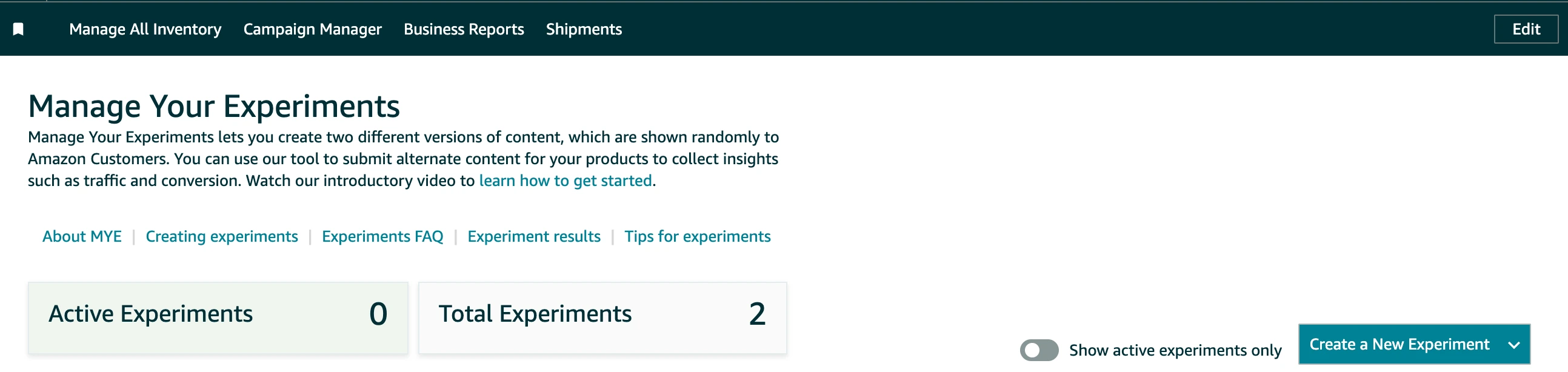1568x372 pixels.
Task: Enable the show active experiments only switch
Action: tap(1038, 350)
